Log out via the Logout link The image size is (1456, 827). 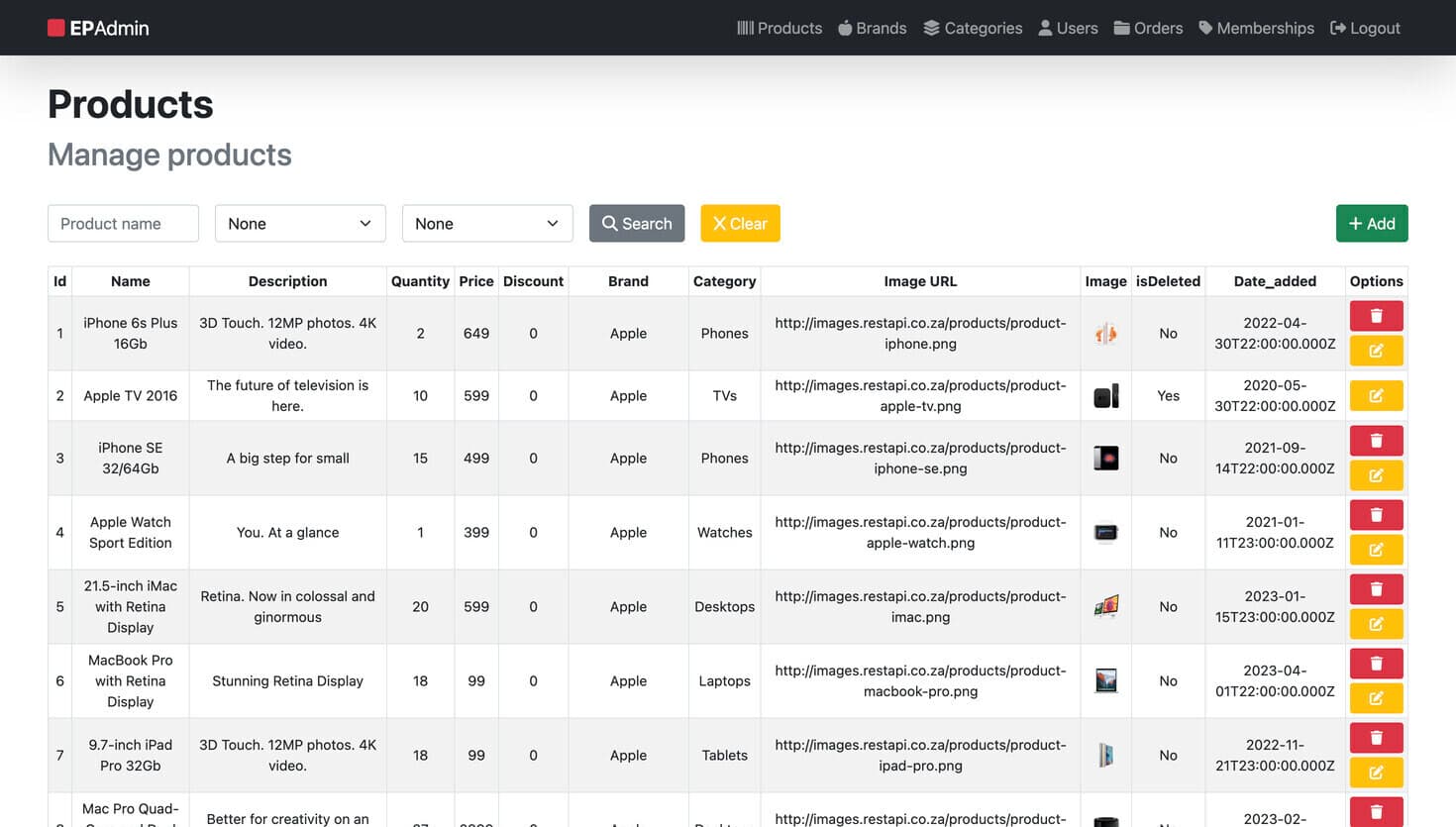point(1365,28)
